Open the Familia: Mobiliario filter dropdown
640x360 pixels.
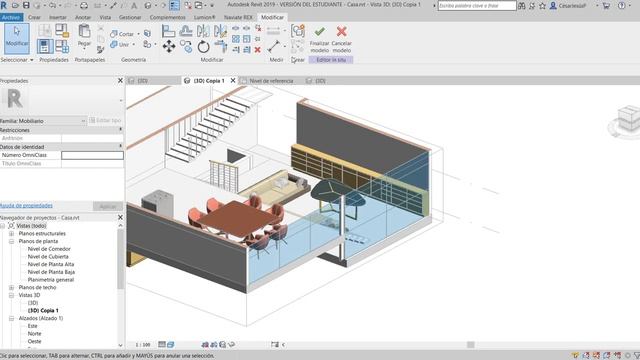click(x=43, y=121)
